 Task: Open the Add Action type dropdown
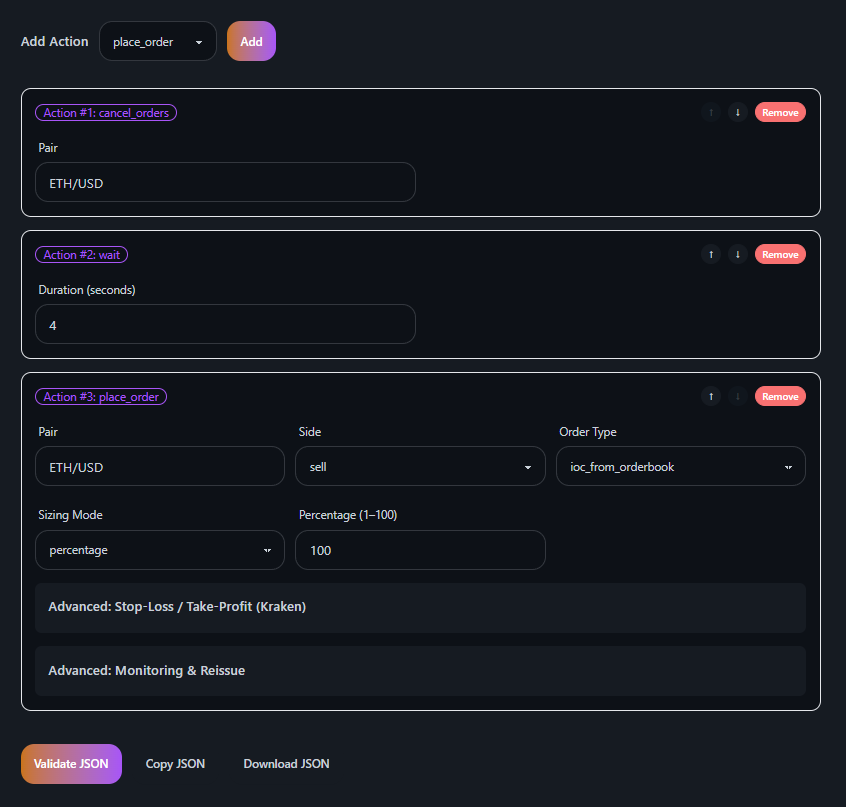coord(157,41)
